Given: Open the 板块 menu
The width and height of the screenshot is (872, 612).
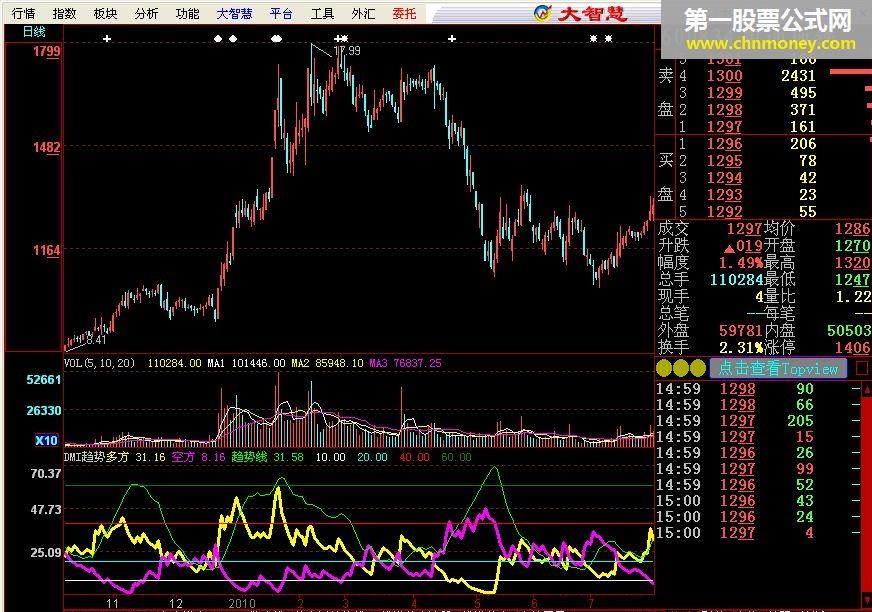Looking at the screenshot, I should pyautogui.click(x=105, y=13).
